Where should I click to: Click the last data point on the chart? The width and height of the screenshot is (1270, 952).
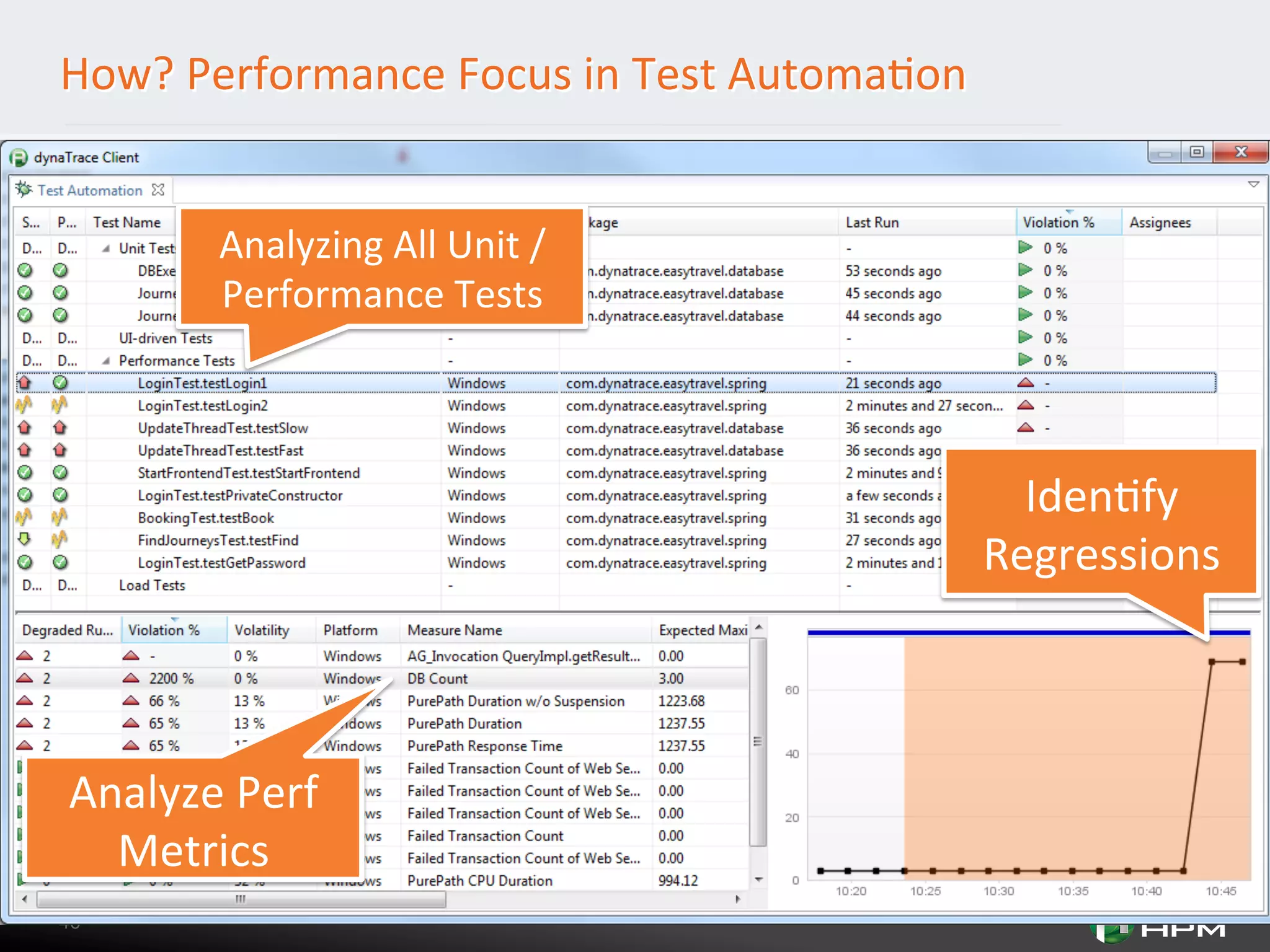[x=1242, y=662]
